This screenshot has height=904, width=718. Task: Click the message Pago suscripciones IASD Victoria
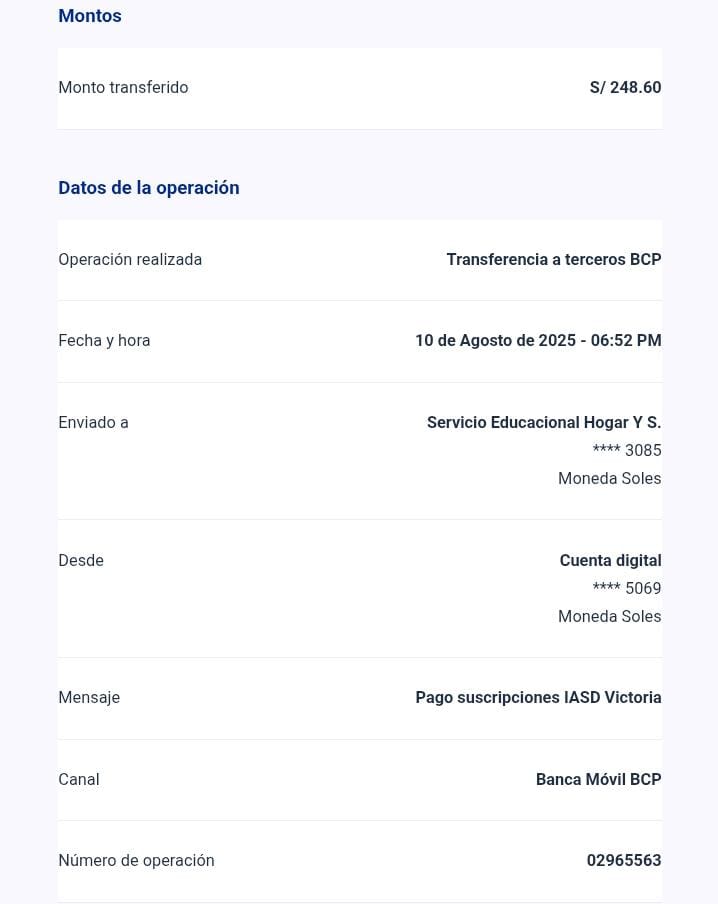(538, 698)
